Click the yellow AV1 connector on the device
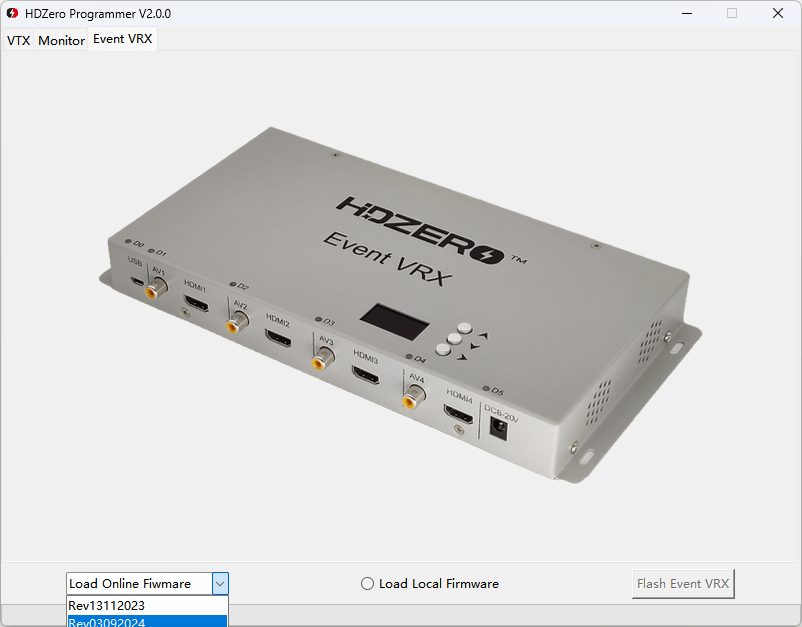802x627 pixels. coord(157,290)
